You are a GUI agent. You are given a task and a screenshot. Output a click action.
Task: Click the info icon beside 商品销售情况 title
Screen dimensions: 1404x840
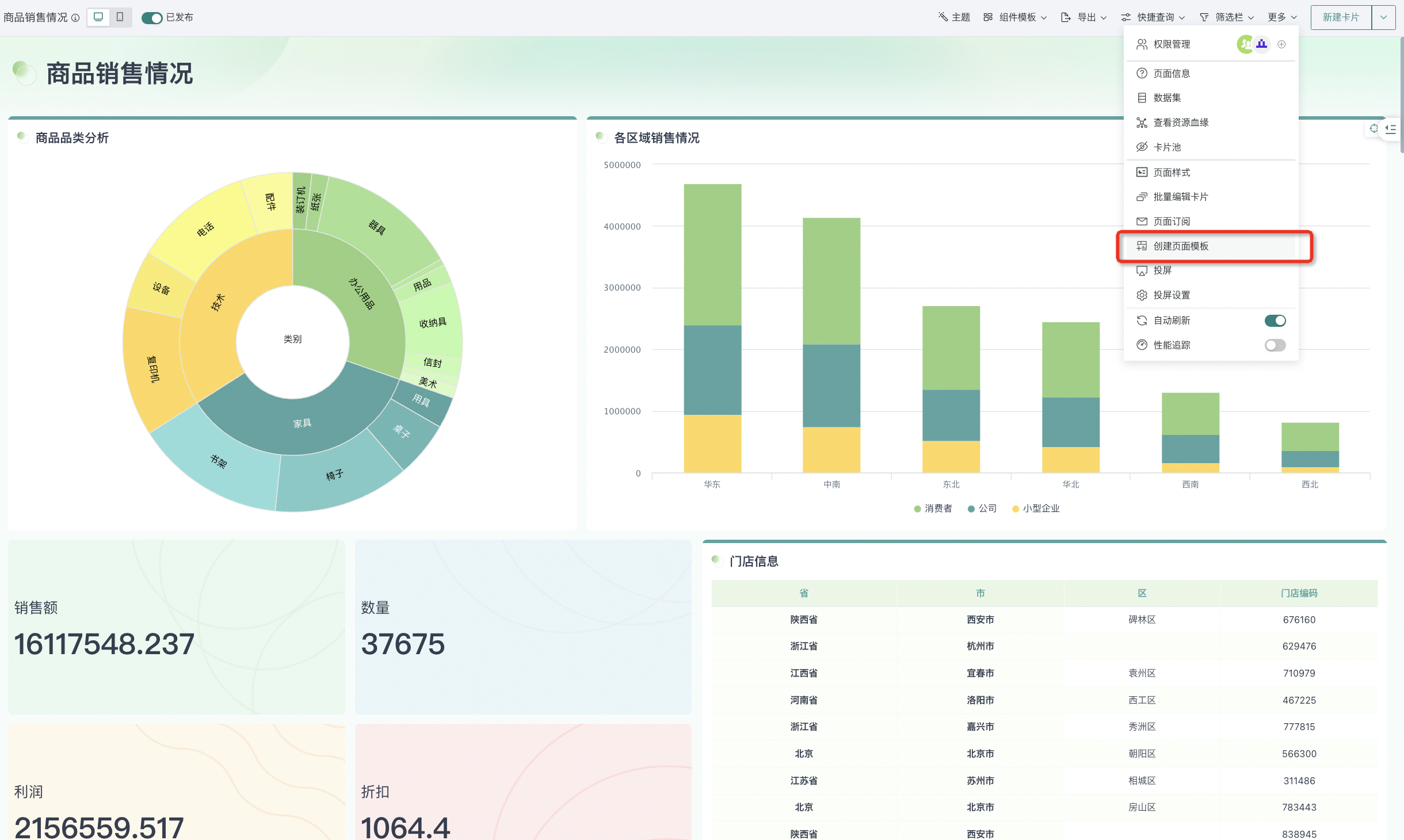click(75, 18)
